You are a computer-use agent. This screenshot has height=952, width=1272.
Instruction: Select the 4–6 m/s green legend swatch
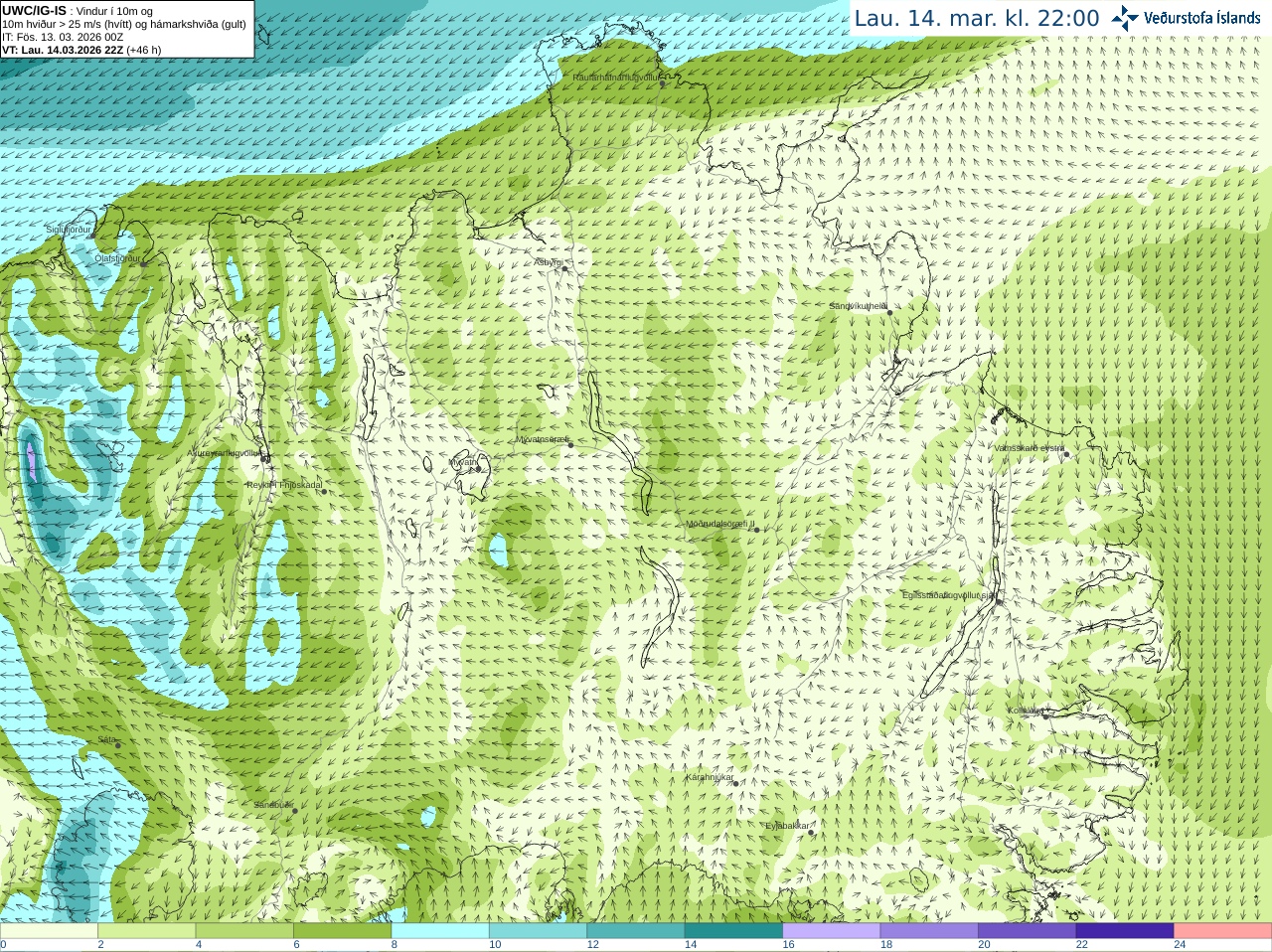[244, 931]
